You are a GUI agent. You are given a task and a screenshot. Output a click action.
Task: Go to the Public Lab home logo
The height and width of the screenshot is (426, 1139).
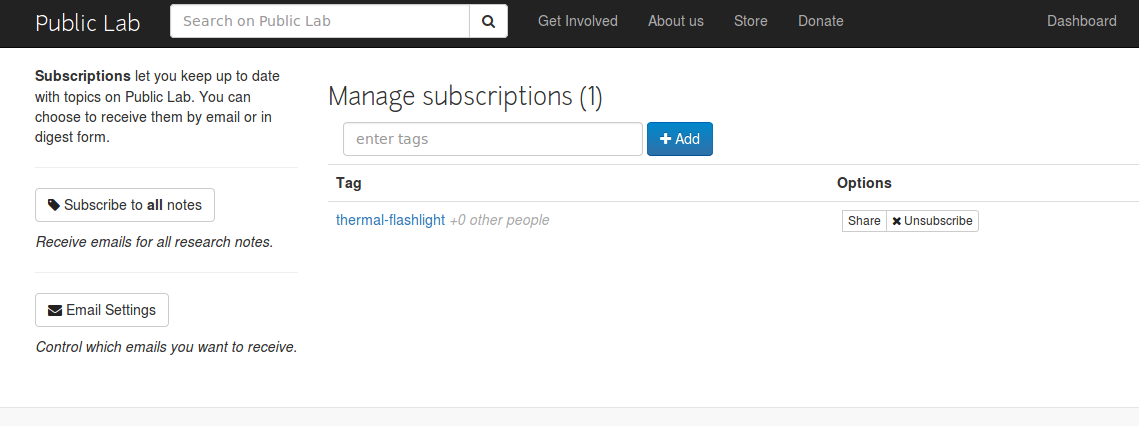[88, 23]
